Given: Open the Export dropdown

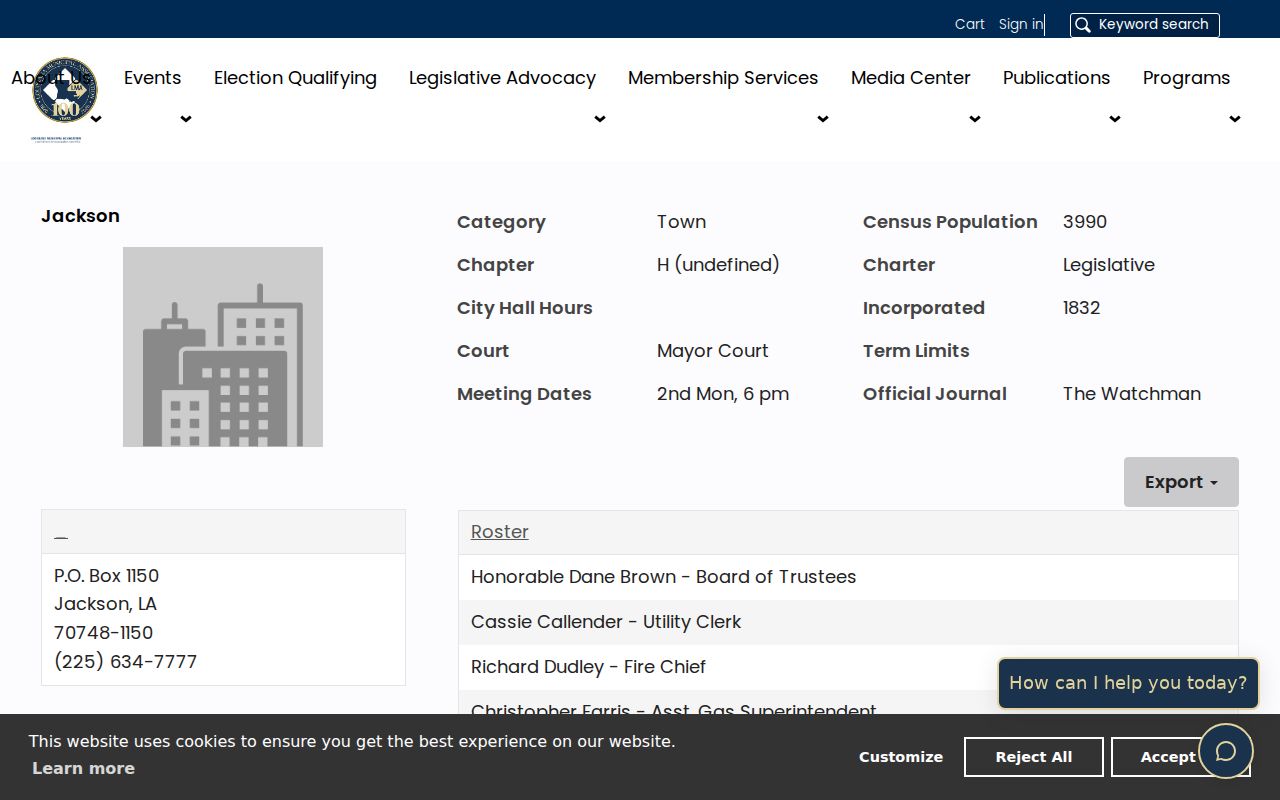Looking at the screenshot, I should pos(1181,482).
